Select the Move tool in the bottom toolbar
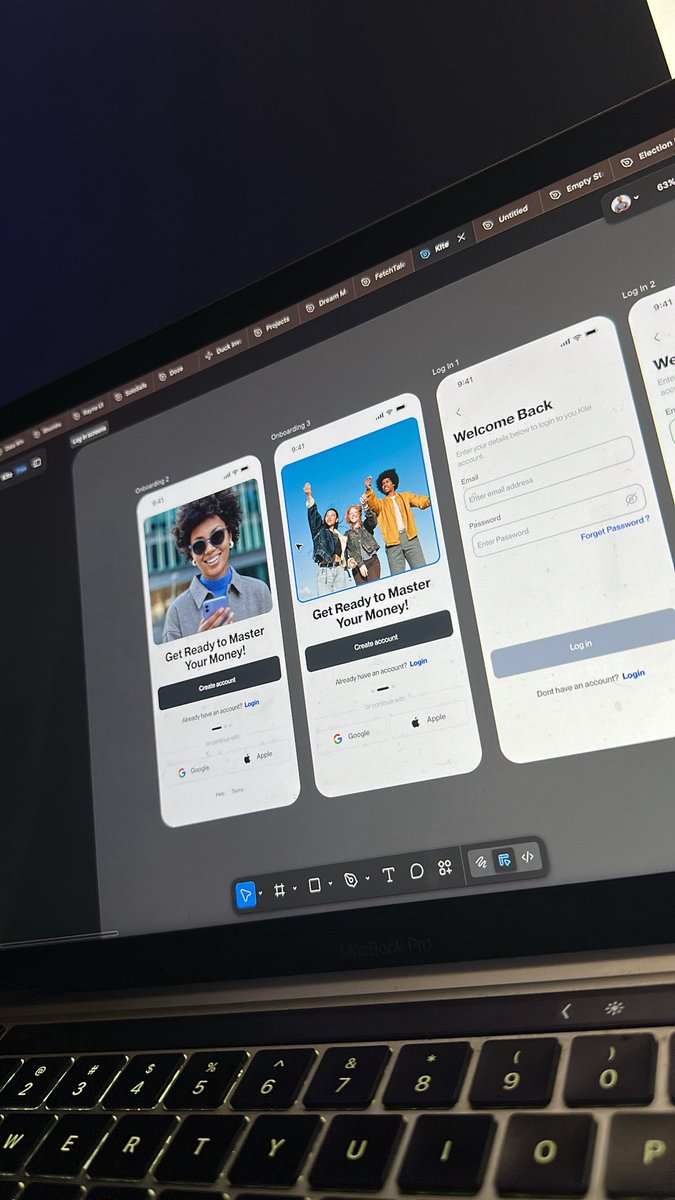 click(x=246, y=893)
